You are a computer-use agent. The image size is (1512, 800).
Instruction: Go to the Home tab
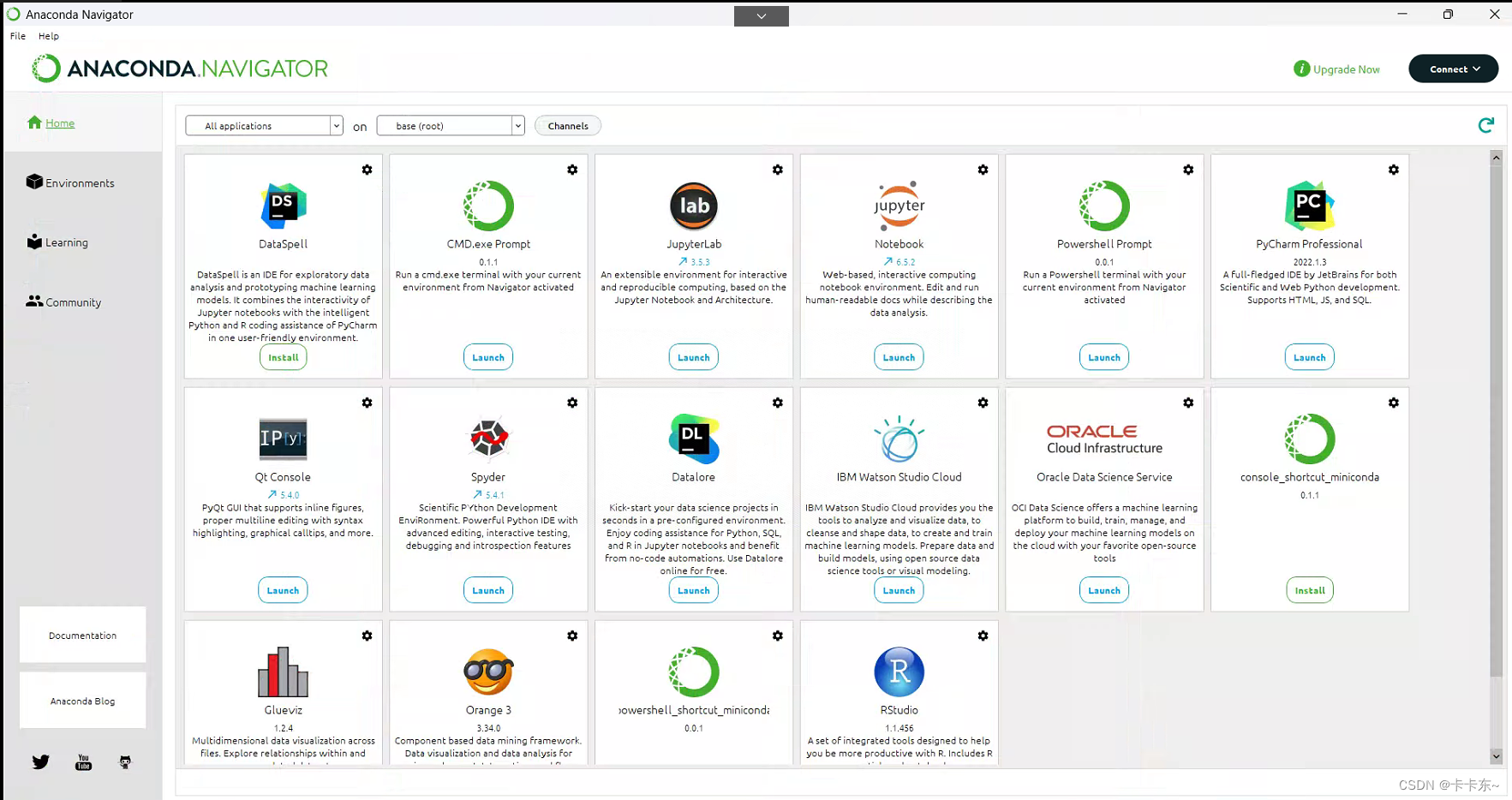pyautogui.click(x=51, y=122)
